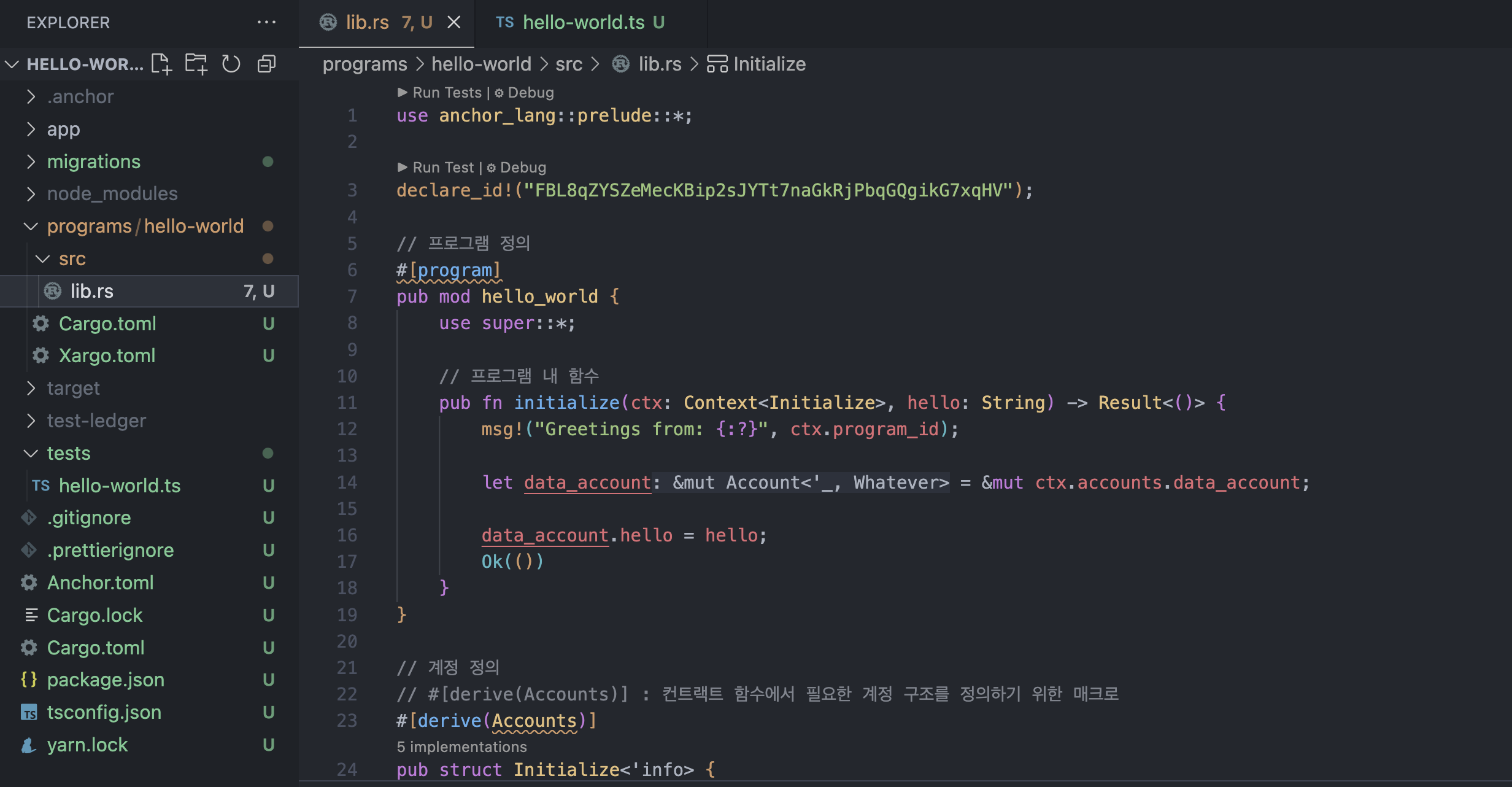Click Debug code lens above declare_id line

click(522, 168)
